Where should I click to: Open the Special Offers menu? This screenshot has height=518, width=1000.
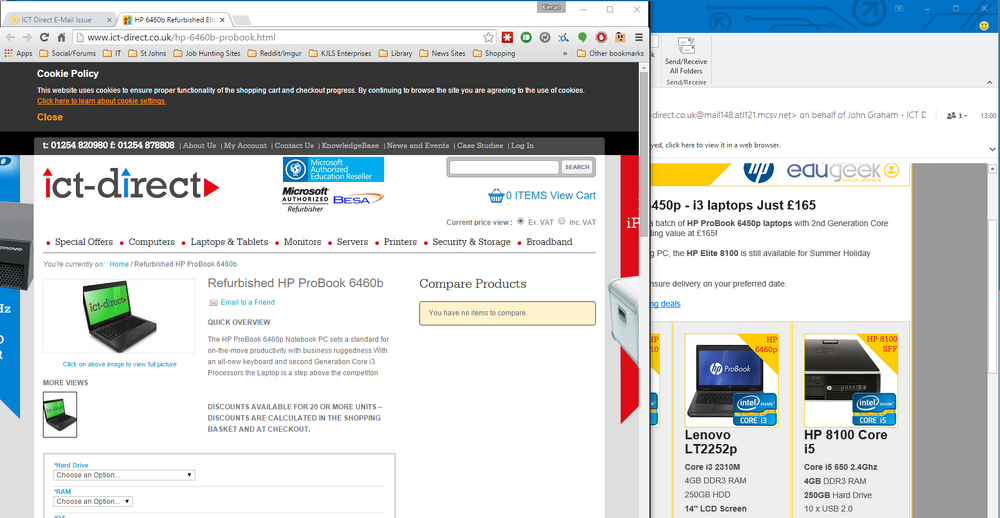(84, 242)
